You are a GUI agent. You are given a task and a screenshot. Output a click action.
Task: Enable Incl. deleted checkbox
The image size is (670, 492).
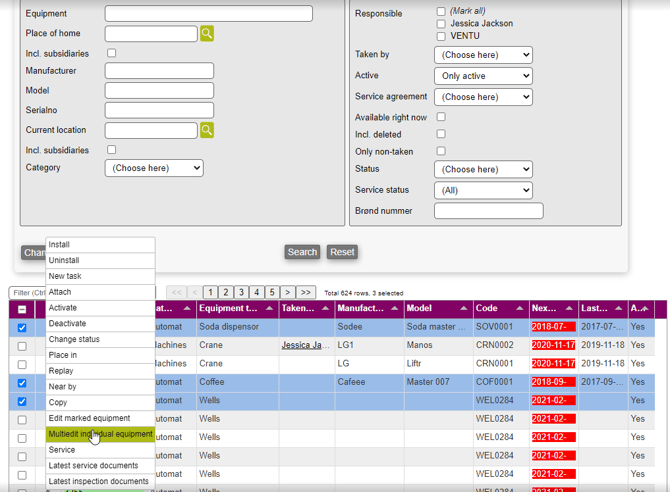click(441, 134)
